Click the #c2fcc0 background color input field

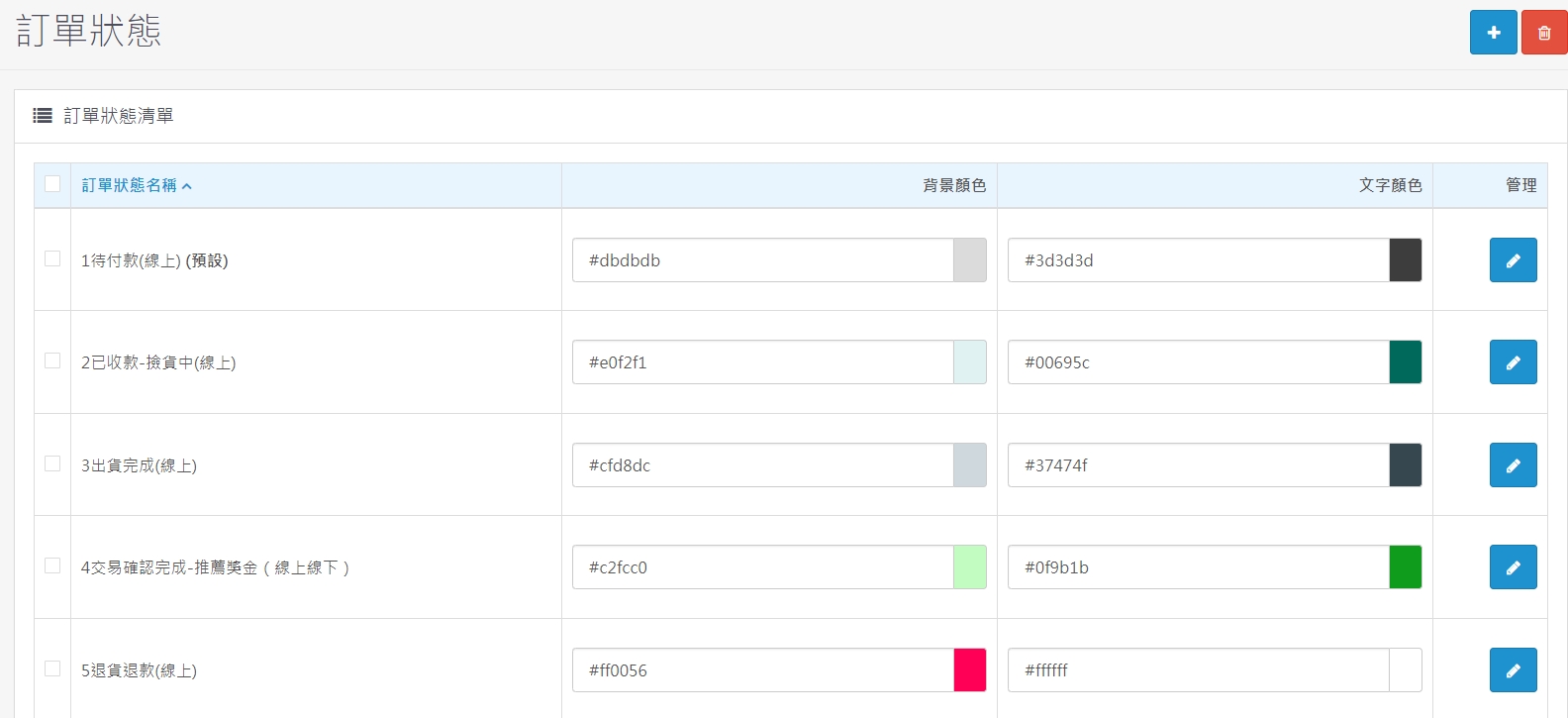762,567
